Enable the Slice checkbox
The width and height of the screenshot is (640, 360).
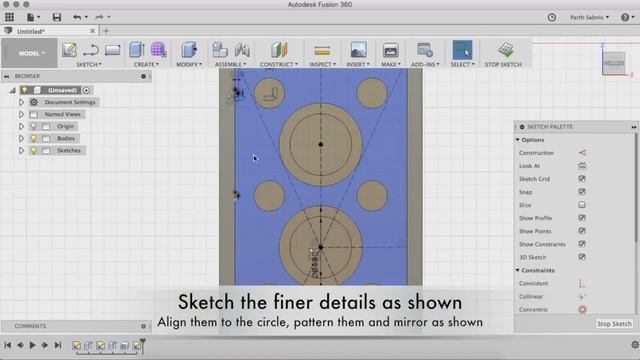(582, 205)
